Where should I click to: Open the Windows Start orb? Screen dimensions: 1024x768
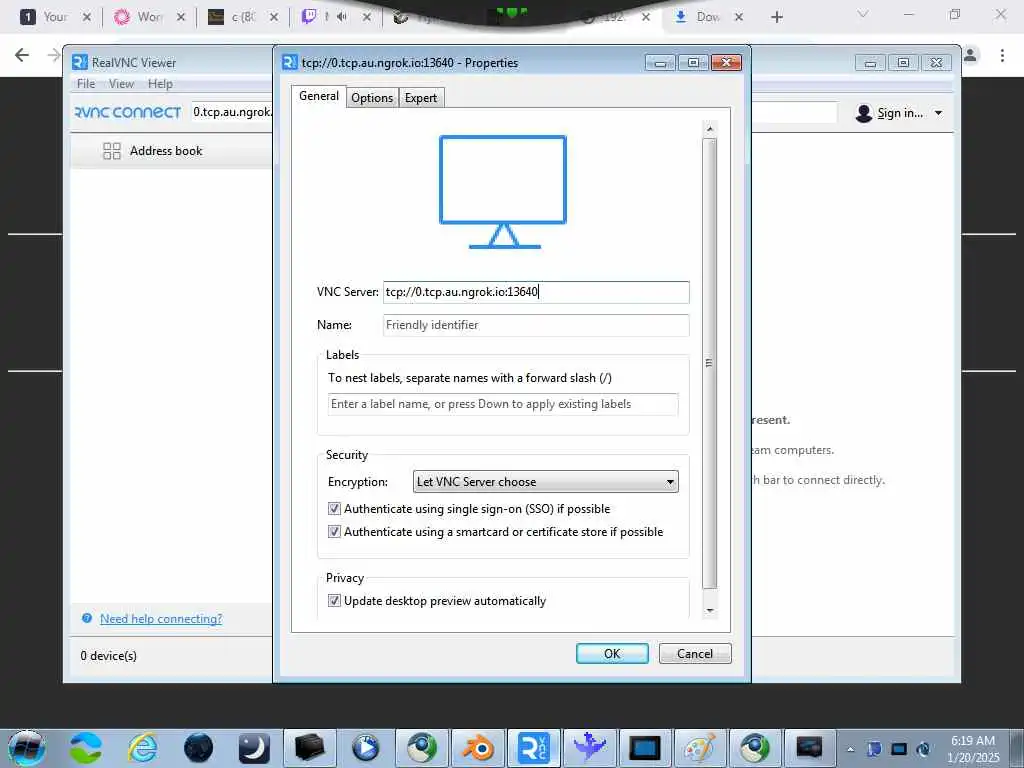27,747
